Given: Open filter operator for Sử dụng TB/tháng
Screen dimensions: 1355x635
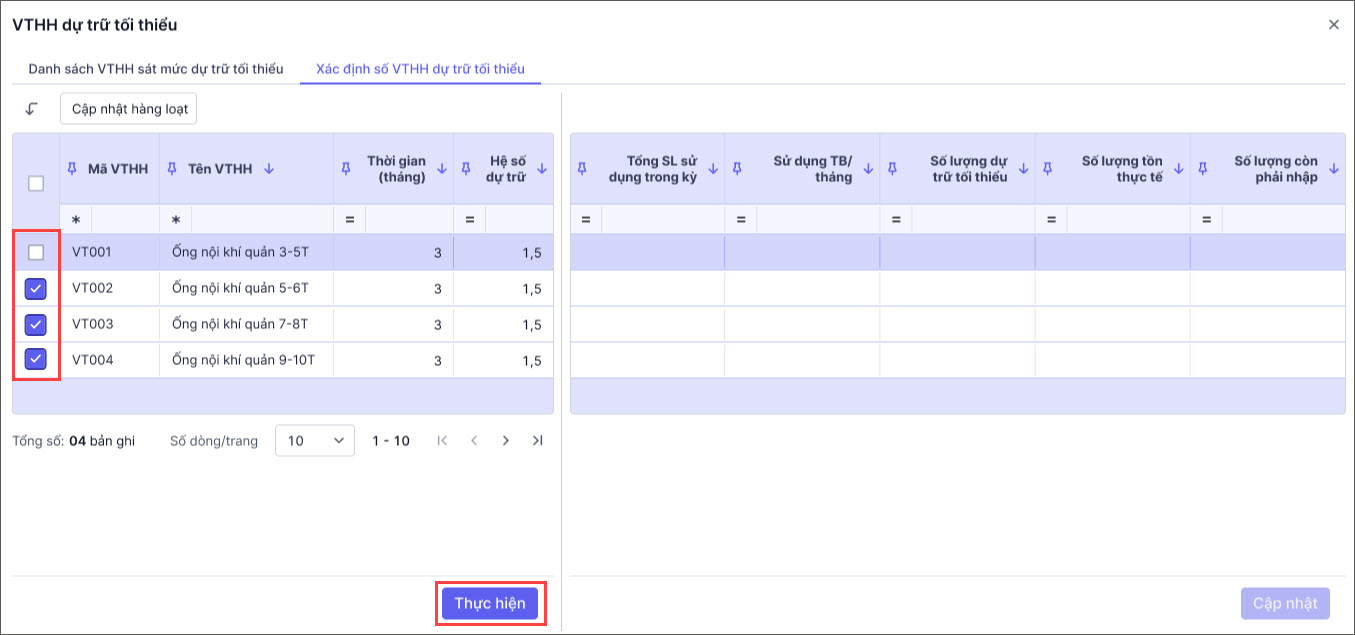Looking at the screenshot, I should click(x=741, y=219).
